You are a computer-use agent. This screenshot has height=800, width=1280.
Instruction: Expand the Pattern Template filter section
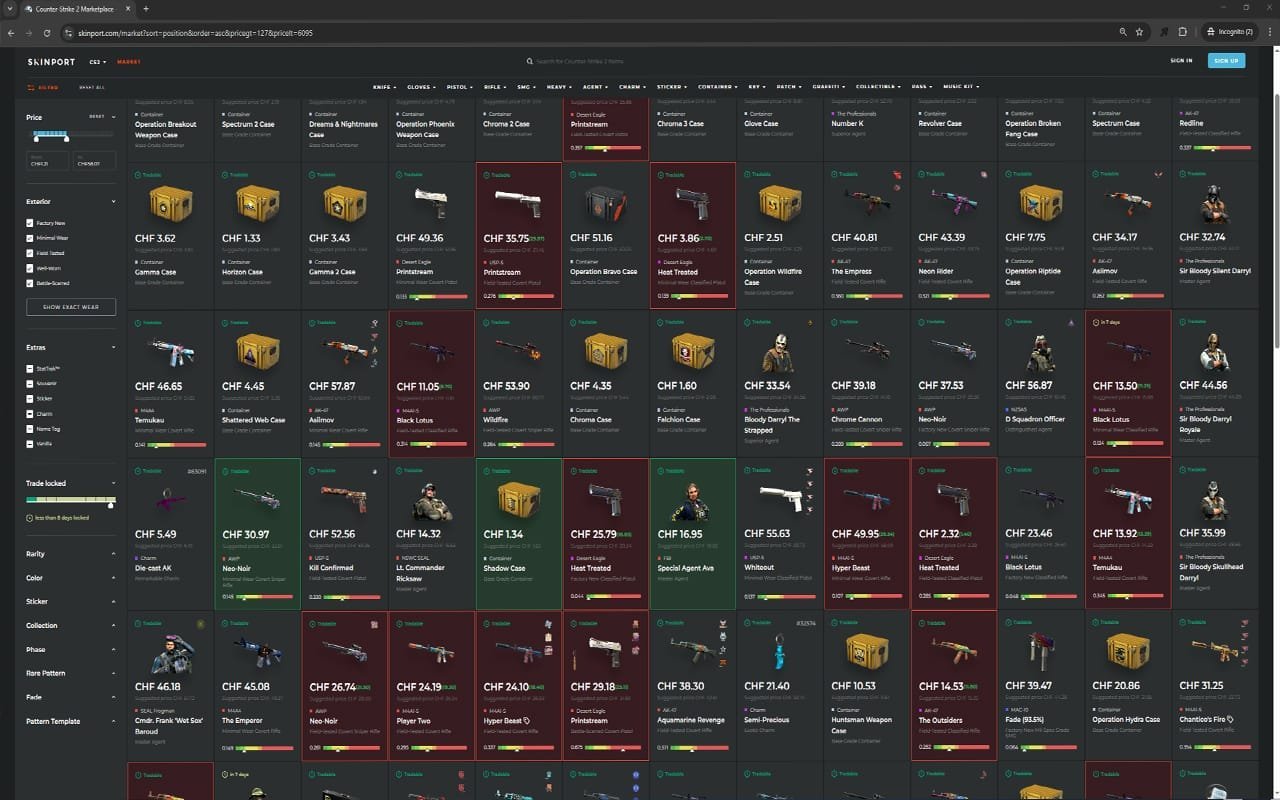(70, 721)
